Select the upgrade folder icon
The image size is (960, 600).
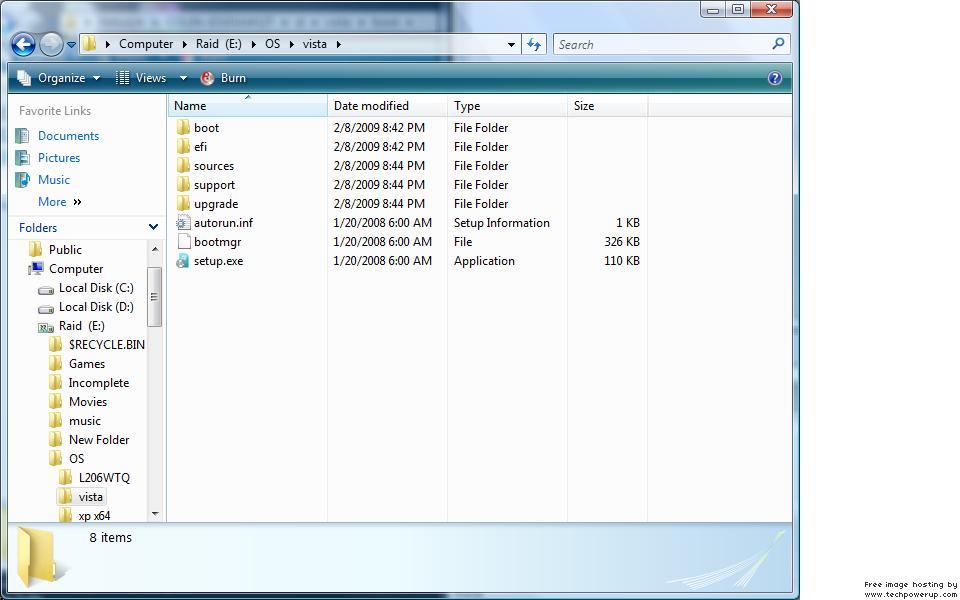pyautogui.click(x=184, y=203)
